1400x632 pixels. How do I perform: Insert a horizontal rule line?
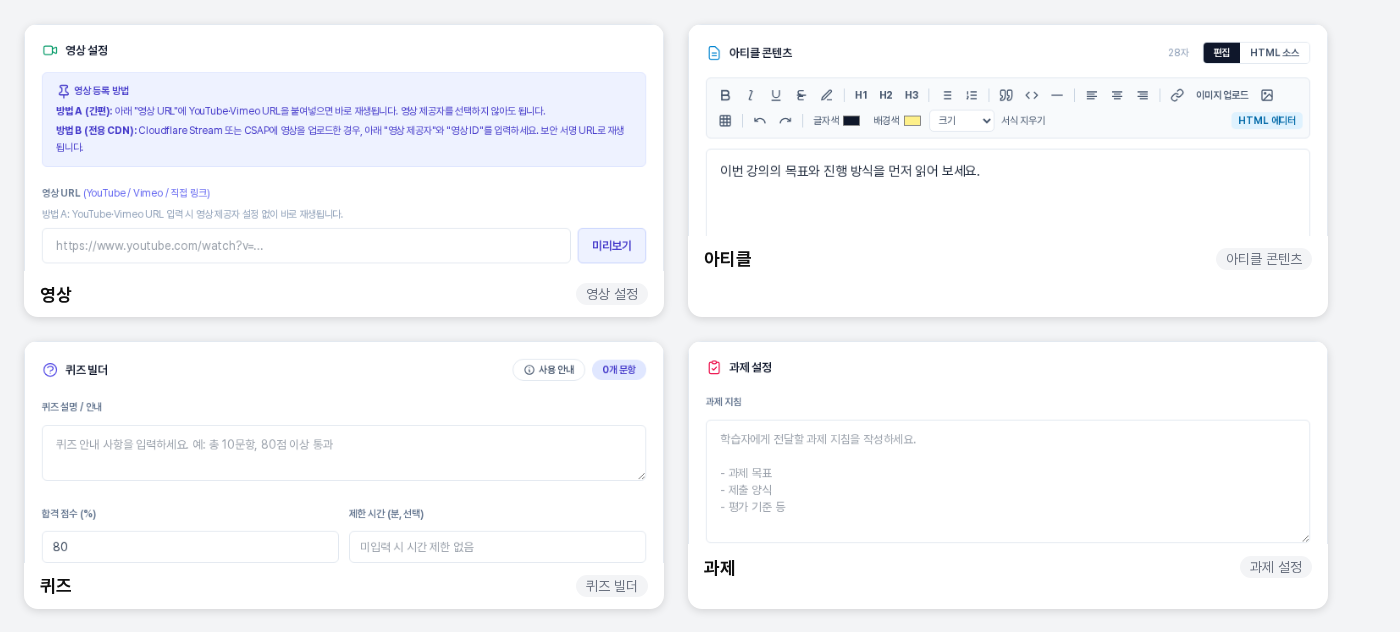(x=1057, y=95)
